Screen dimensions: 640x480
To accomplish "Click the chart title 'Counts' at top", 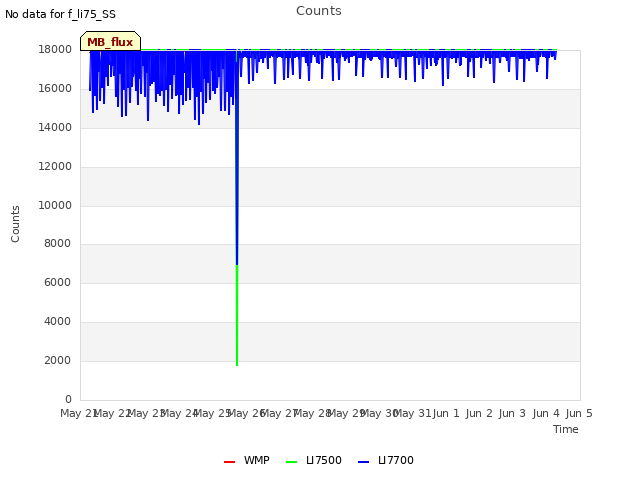I will click(x=319, y=11).
